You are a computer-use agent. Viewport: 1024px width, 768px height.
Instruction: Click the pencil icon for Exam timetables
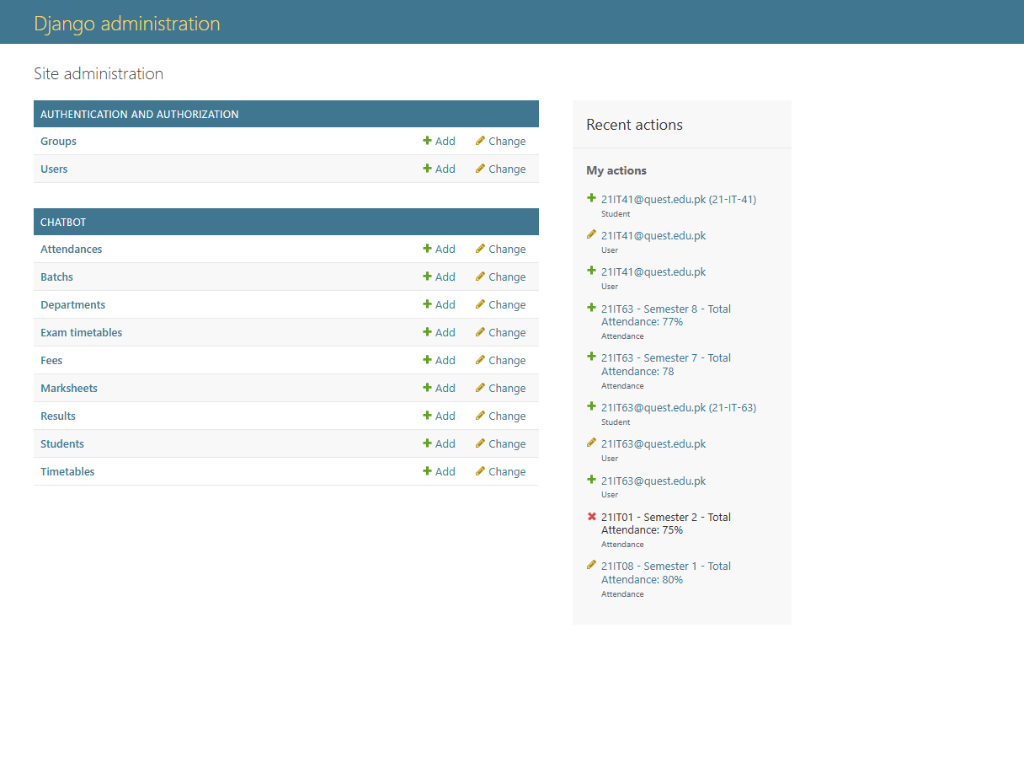tap(480, 332)
